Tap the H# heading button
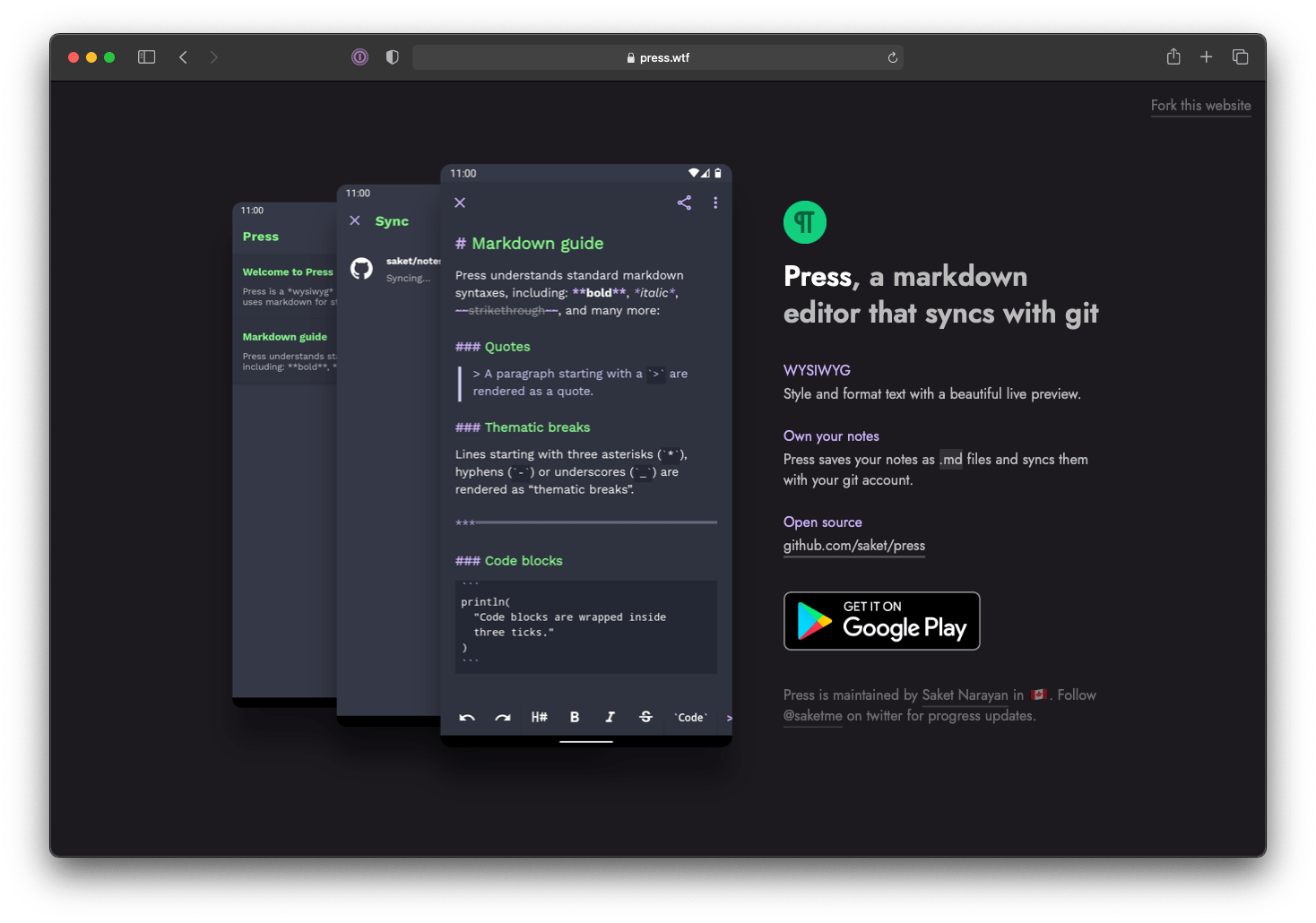Viewport: 1316px width, 923px height. (x=539, y=717)
